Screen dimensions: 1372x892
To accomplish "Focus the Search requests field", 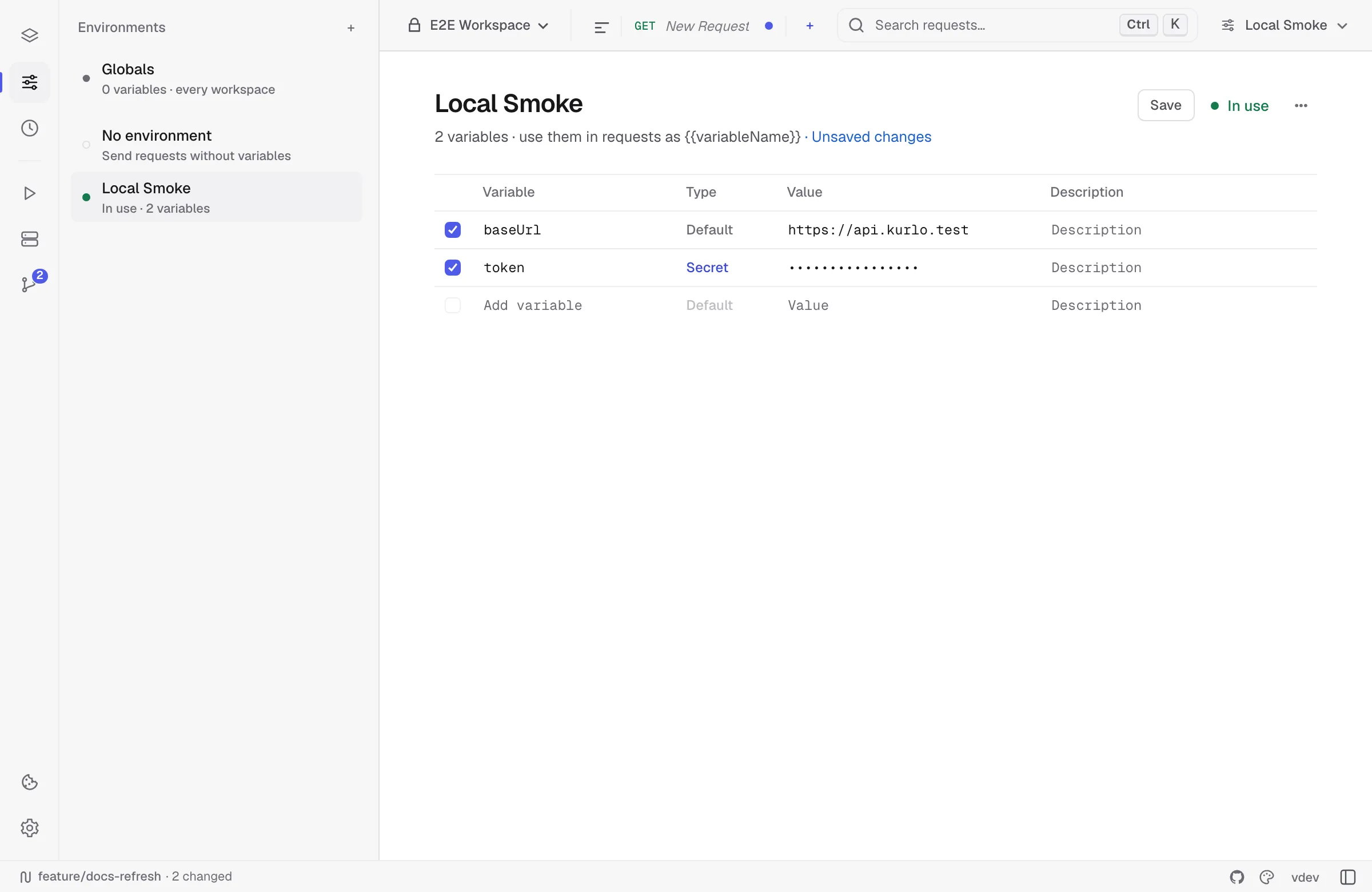I will pyautogui.click(x=1017, y=25).
